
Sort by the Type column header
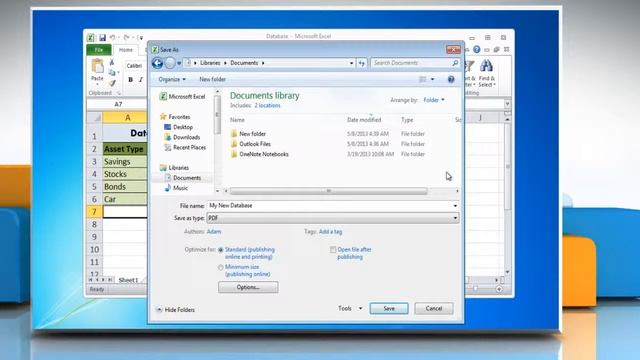pos(407,120)
